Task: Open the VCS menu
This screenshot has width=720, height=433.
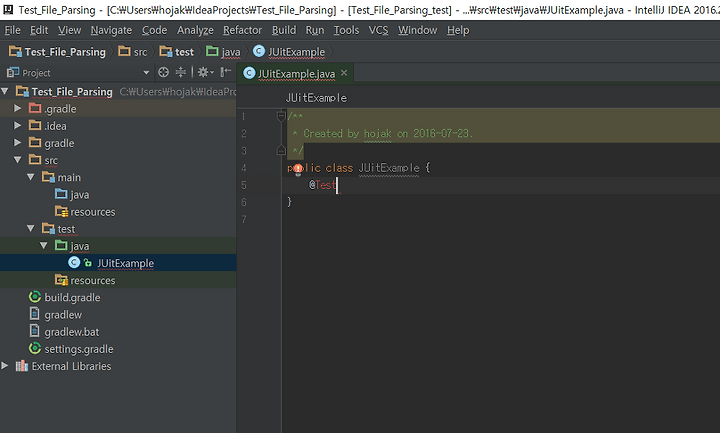Action: 378,30
